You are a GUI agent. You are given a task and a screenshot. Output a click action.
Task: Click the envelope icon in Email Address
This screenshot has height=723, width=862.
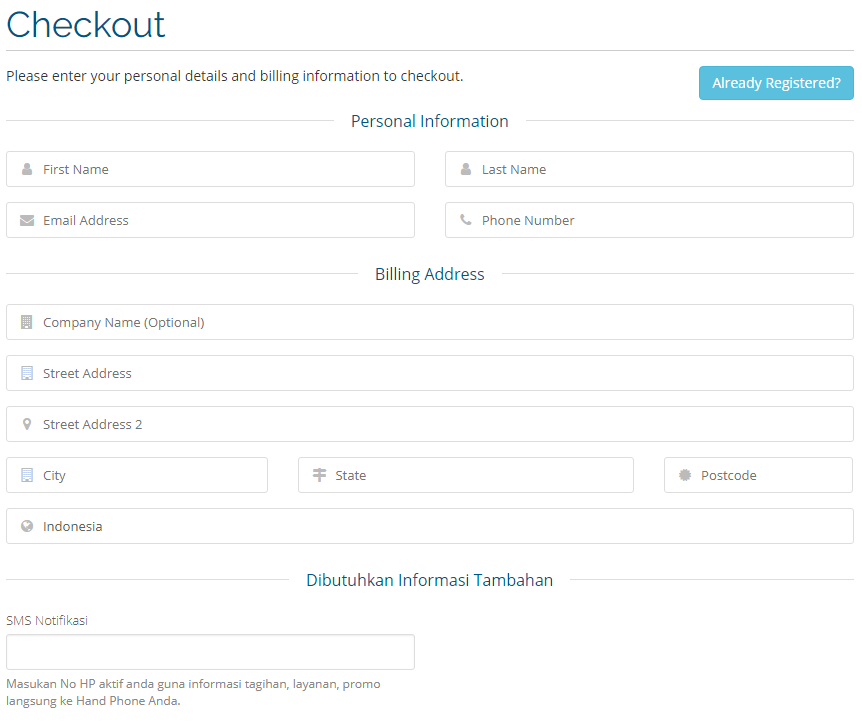point(27,221)
